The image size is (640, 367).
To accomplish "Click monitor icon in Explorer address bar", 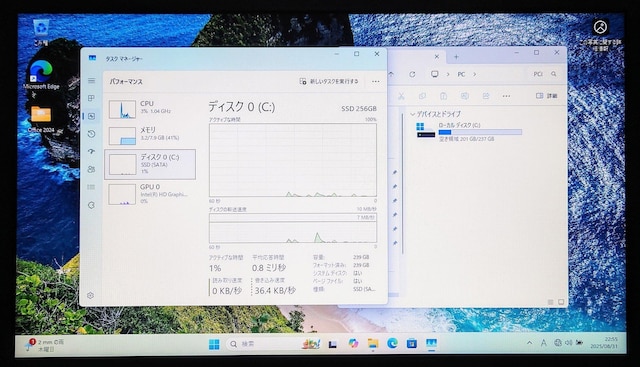I will coord(435,74).
